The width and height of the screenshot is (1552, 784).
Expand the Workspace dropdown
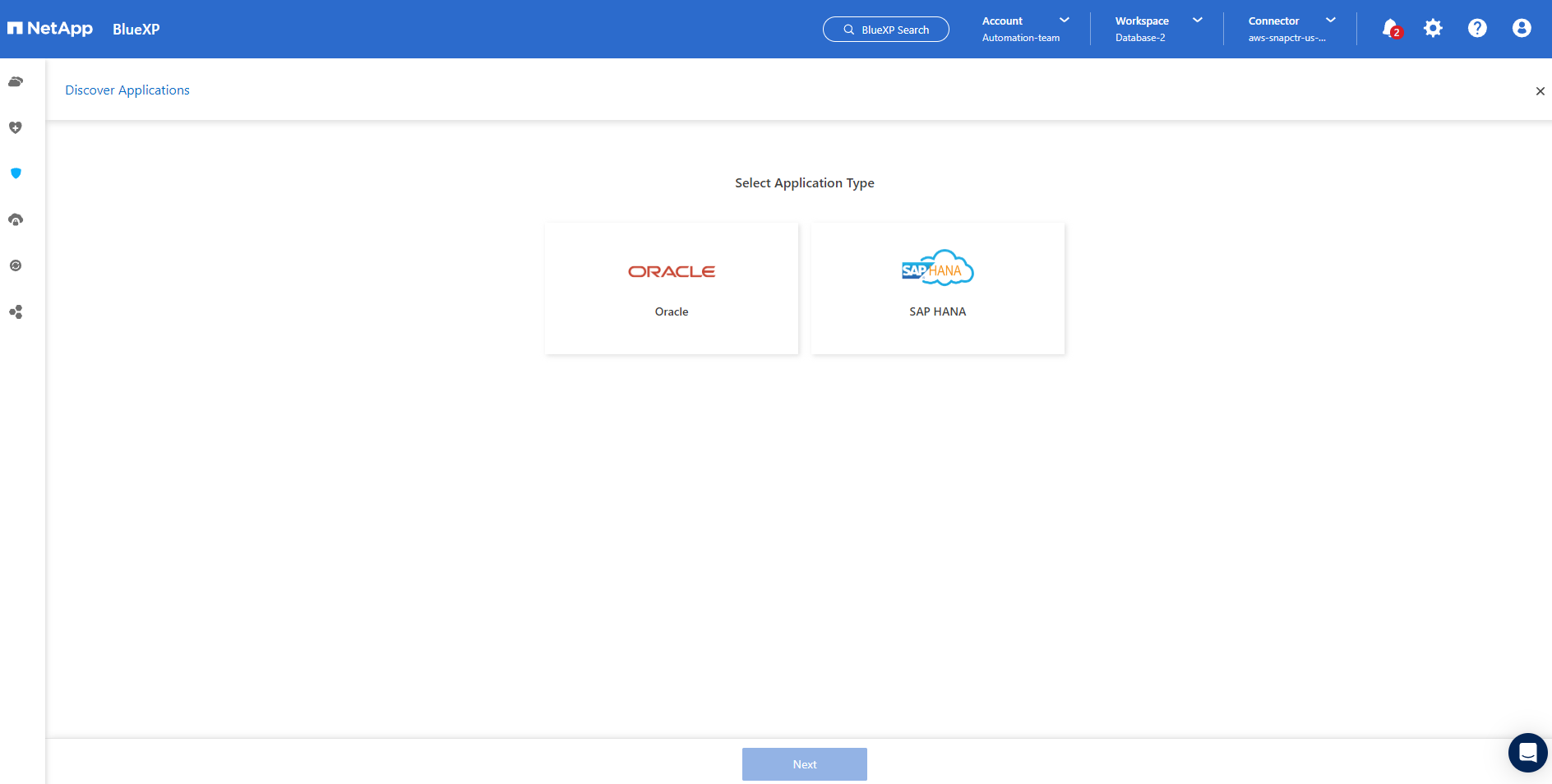1158,29
